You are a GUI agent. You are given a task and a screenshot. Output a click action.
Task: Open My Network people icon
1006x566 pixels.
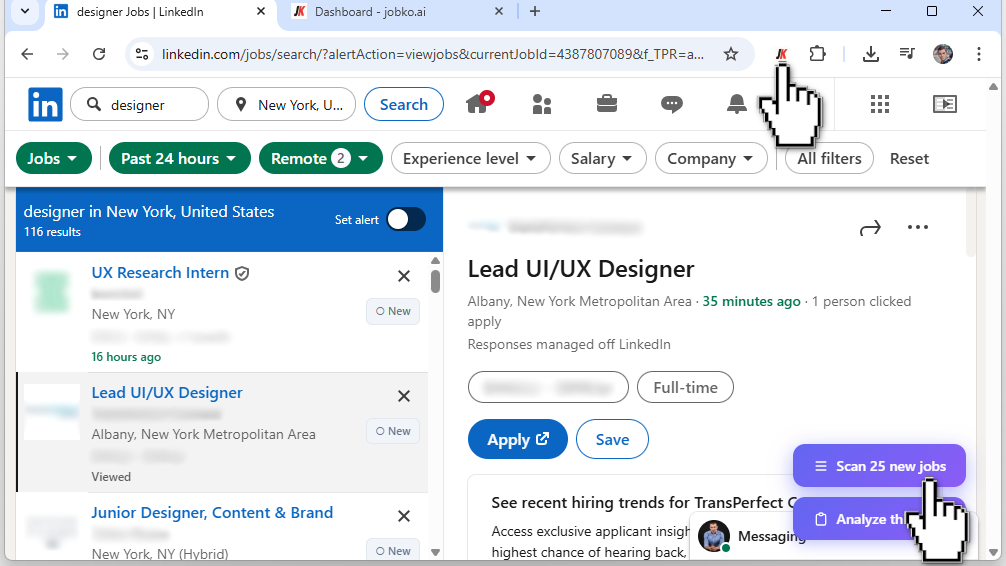point(542,104)
